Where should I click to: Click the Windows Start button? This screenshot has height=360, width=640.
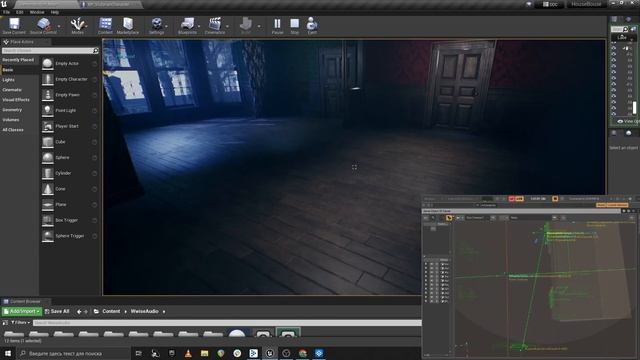tap(8, 353)
